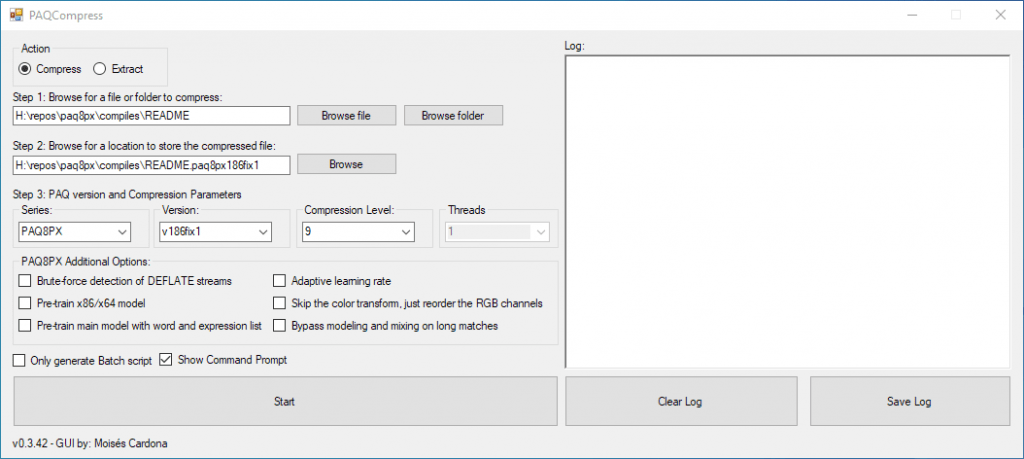Click the version text v0.3.42 GUI credit
The image size is (1024, 459).
click(89, 443)
